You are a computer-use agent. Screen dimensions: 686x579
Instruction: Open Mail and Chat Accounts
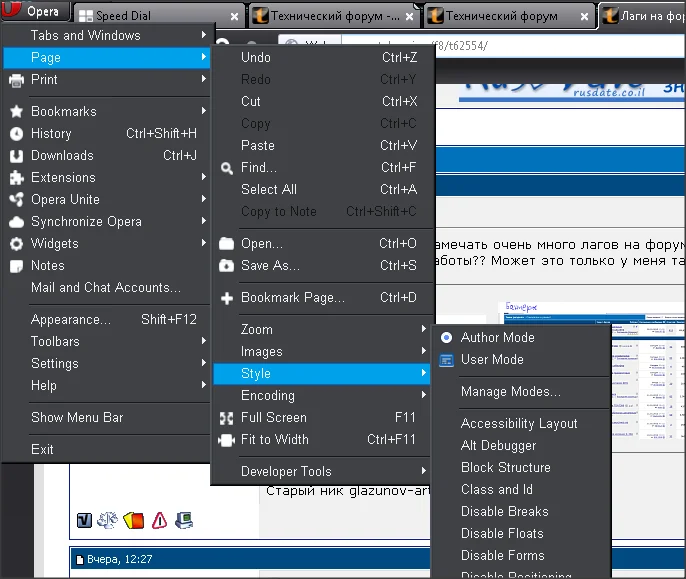(106, 288)
